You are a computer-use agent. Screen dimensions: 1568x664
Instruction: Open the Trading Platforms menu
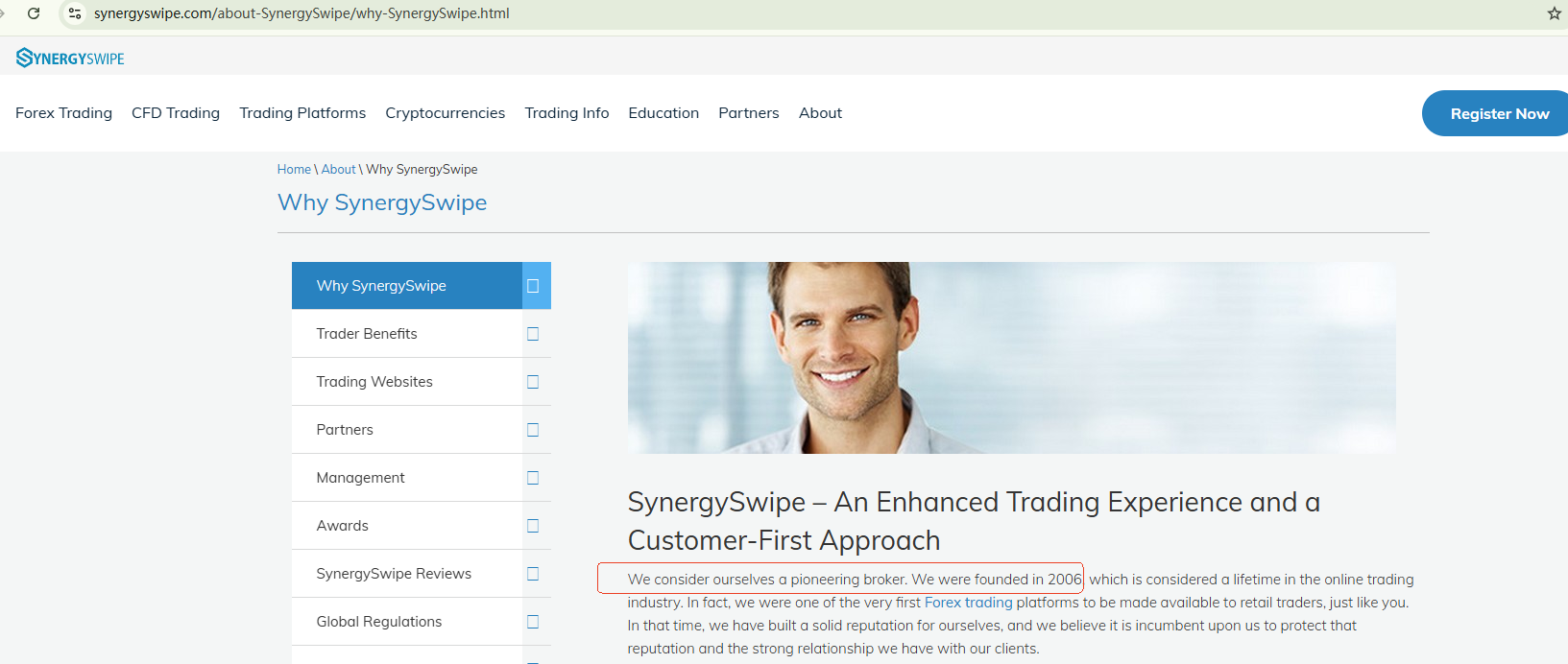(302, 113)
